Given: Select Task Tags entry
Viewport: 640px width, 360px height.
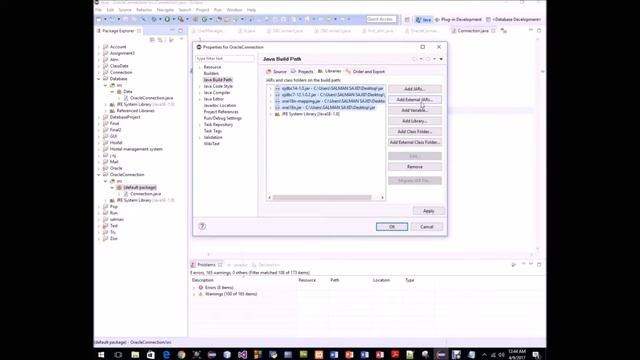Looking at the screenshot, I should (x=213, y=131).
